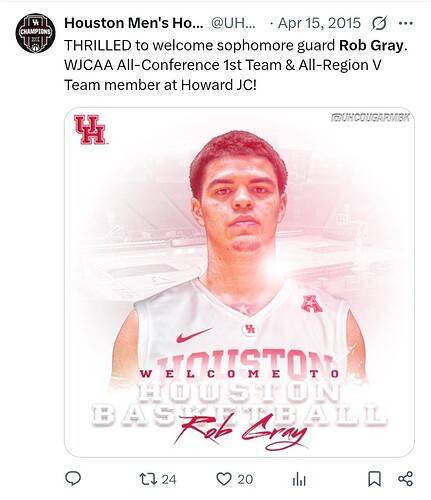Like the tweet with heart icon
The width and height of the screenshot is (431, 500).
tap(224, 479)
